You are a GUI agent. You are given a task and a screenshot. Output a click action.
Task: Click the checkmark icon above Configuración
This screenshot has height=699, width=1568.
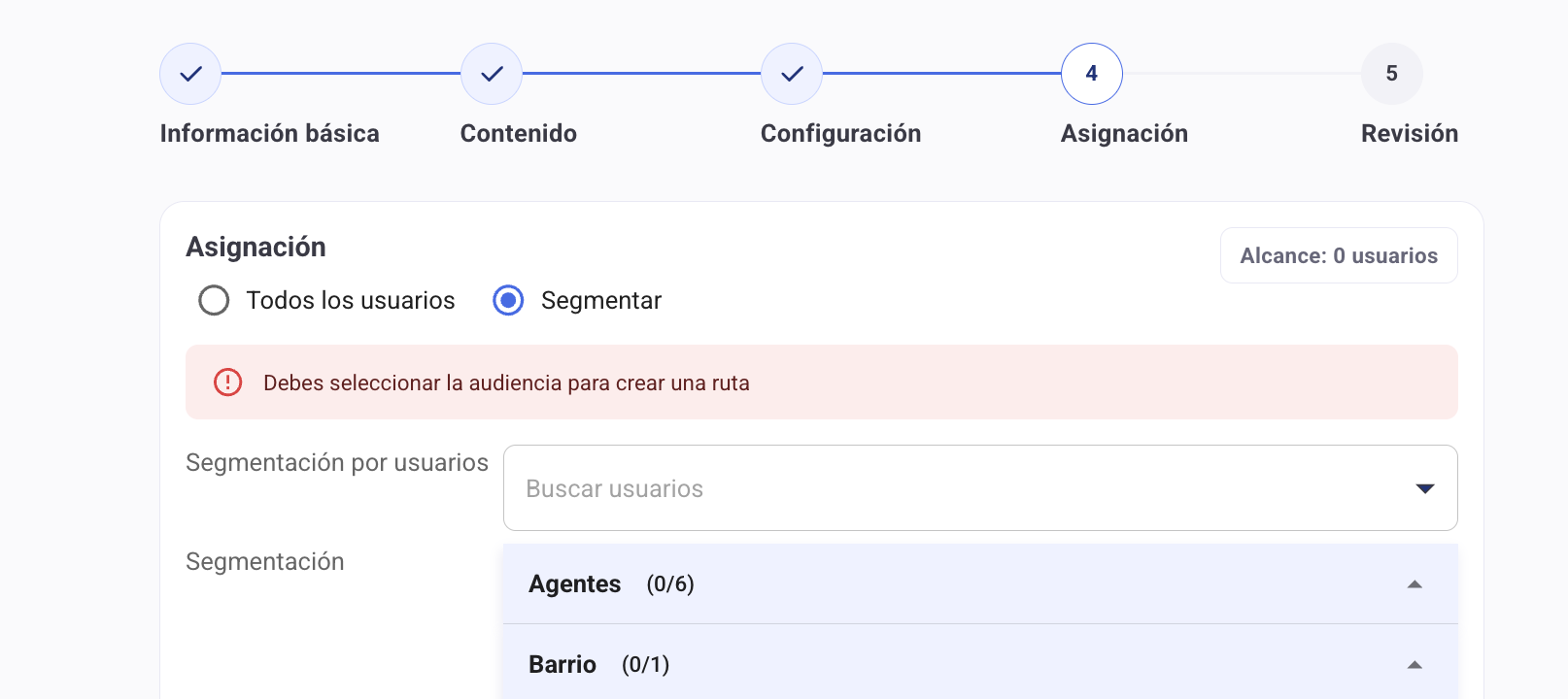tap(792, 74)
